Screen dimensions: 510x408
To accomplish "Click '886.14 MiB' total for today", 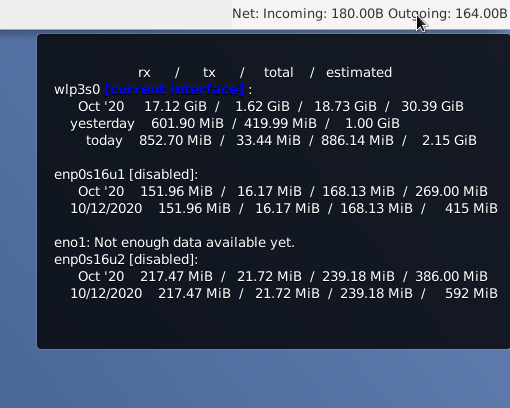I will (357, 141).
